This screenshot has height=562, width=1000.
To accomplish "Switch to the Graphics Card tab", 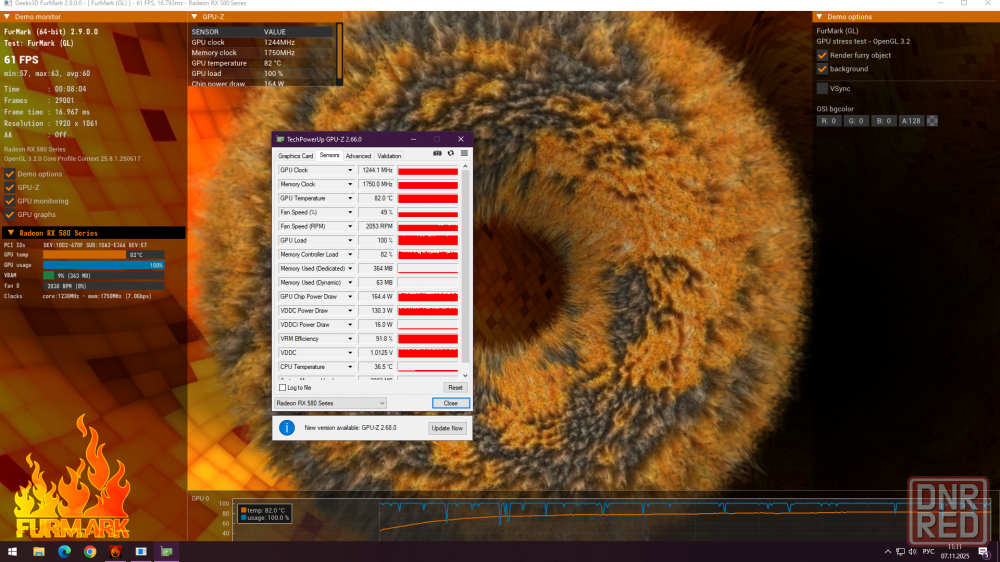I will pyautogui.click(x=295, y=156).
